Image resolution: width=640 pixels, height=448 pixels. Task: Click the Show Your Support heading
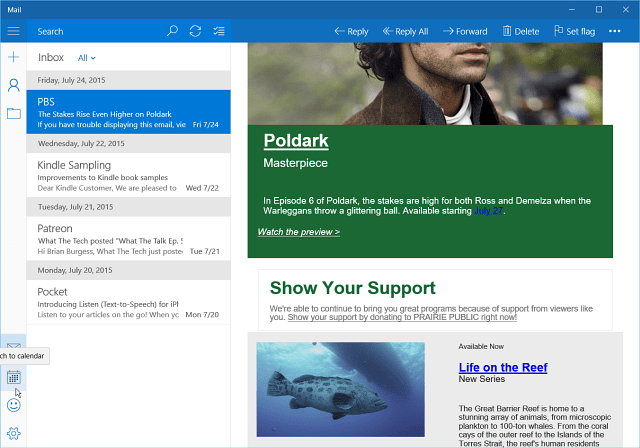353,288
